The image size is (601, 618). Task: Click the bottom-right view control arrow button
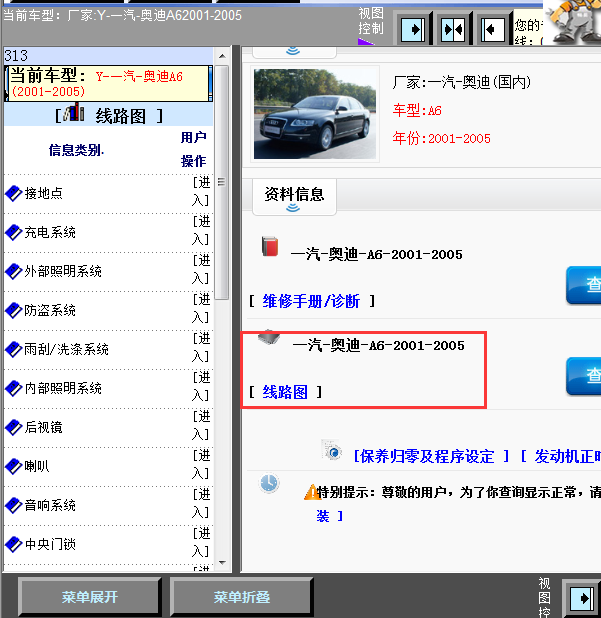582,598
